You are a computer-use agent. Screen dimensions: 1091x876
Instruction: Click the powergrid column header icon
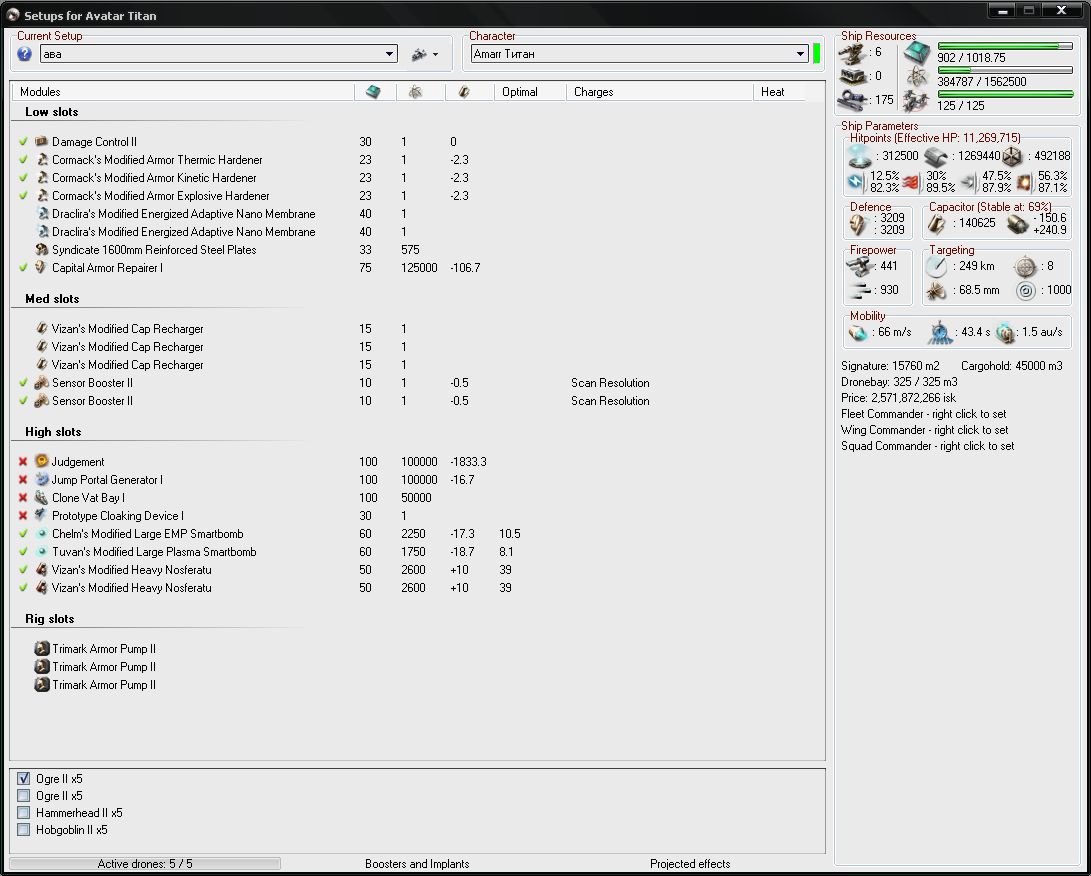[415, 92]
